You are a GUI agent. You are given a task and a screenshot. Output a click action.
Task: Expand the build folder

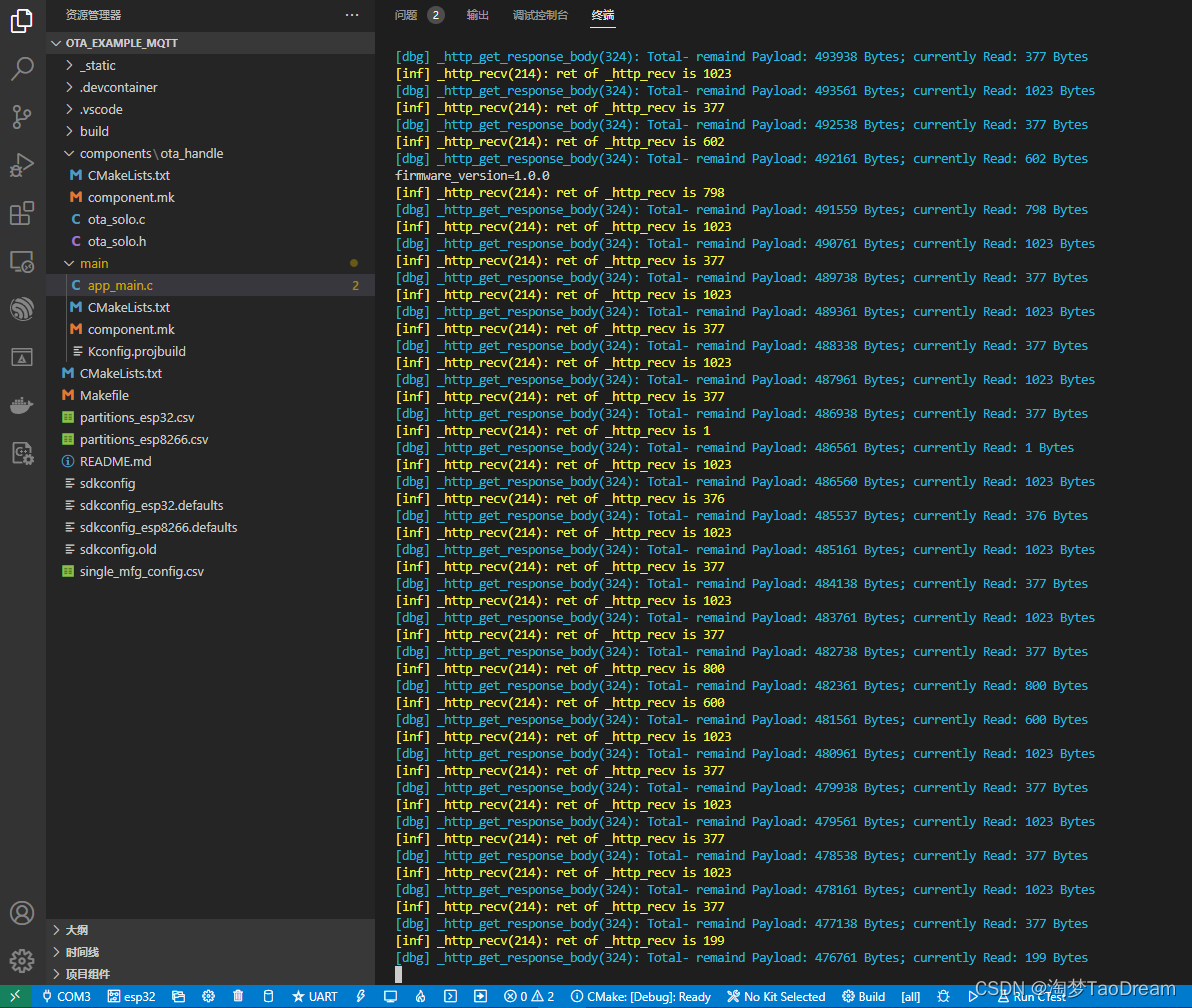click(x=211, y=132)
